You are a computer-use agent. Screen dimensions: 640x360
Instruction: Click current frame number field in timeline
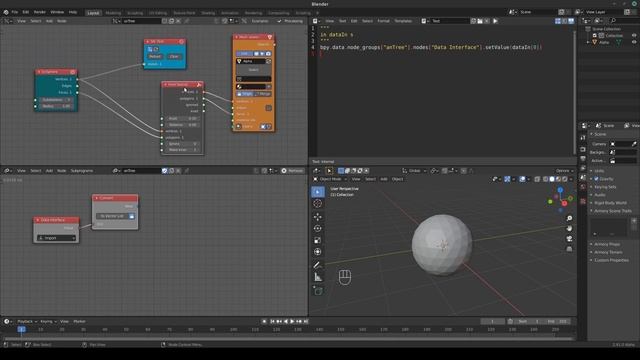pyautogui.click(x=492, y=322)
